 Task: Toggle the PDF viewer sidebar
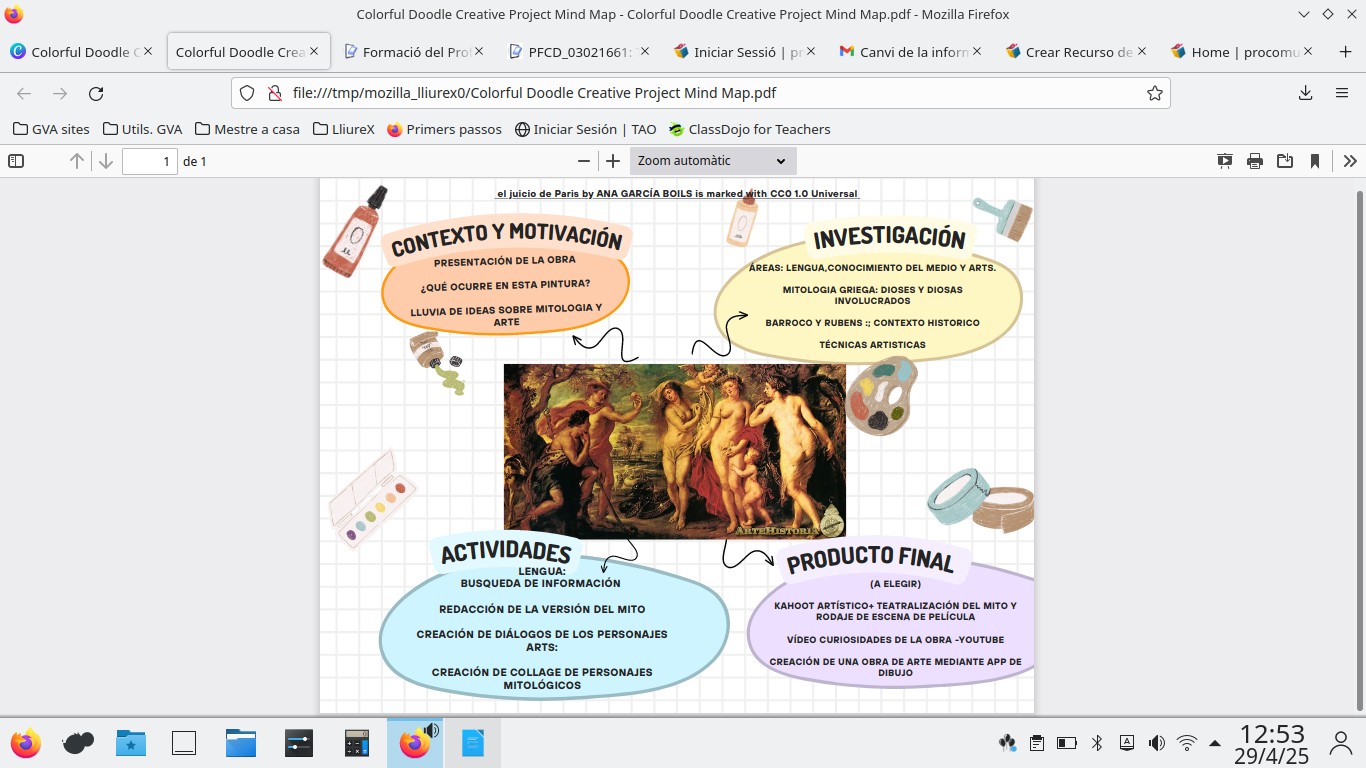(x=16, y=161)
